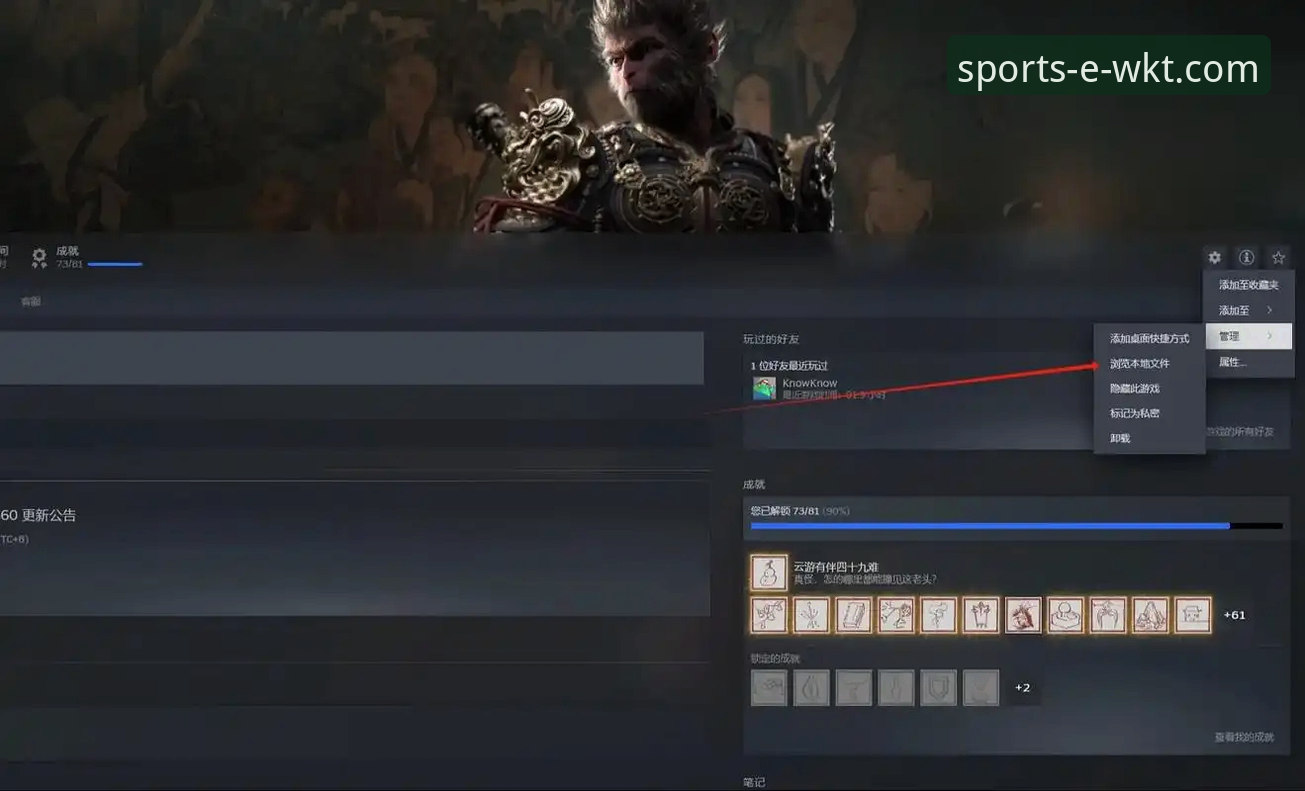
Task: Click the 更新公告 news post
Action: click(40, 516)
